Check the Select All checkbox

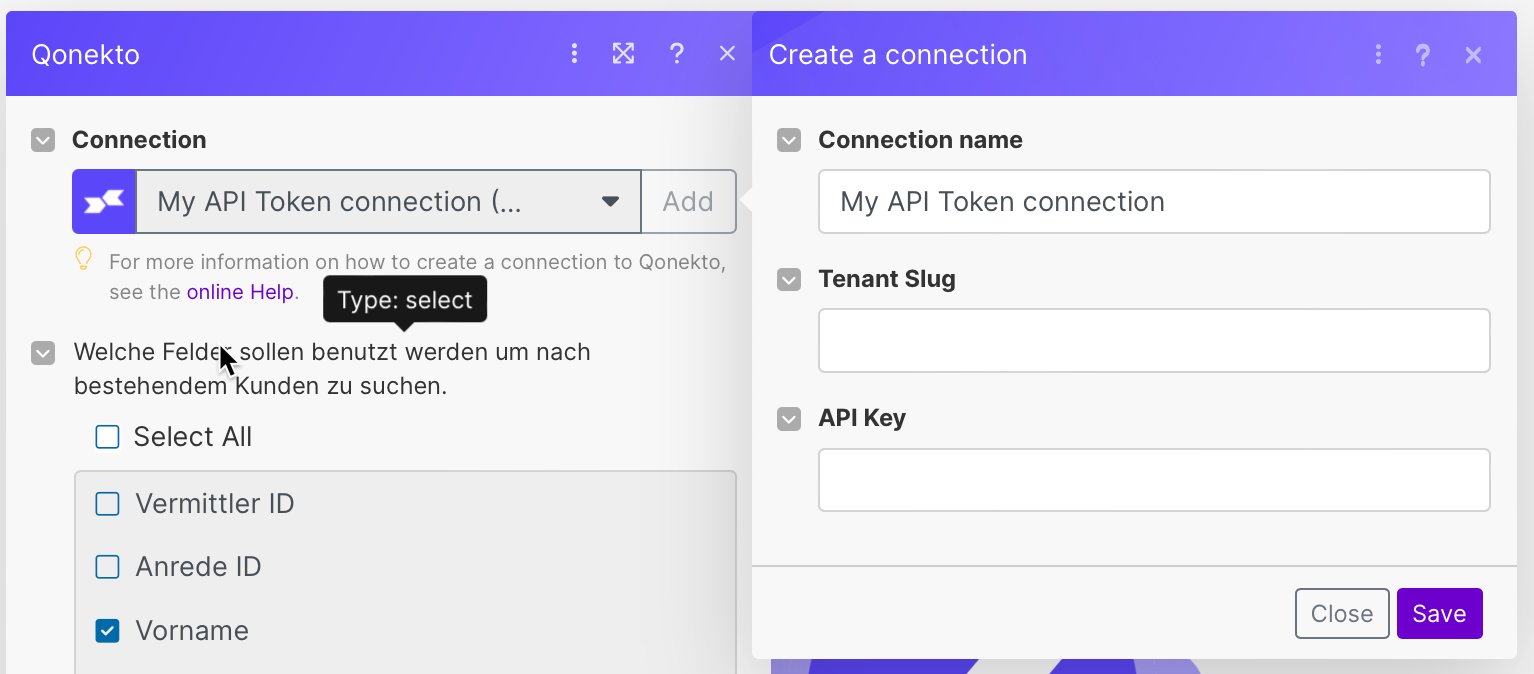pos(107,437)
